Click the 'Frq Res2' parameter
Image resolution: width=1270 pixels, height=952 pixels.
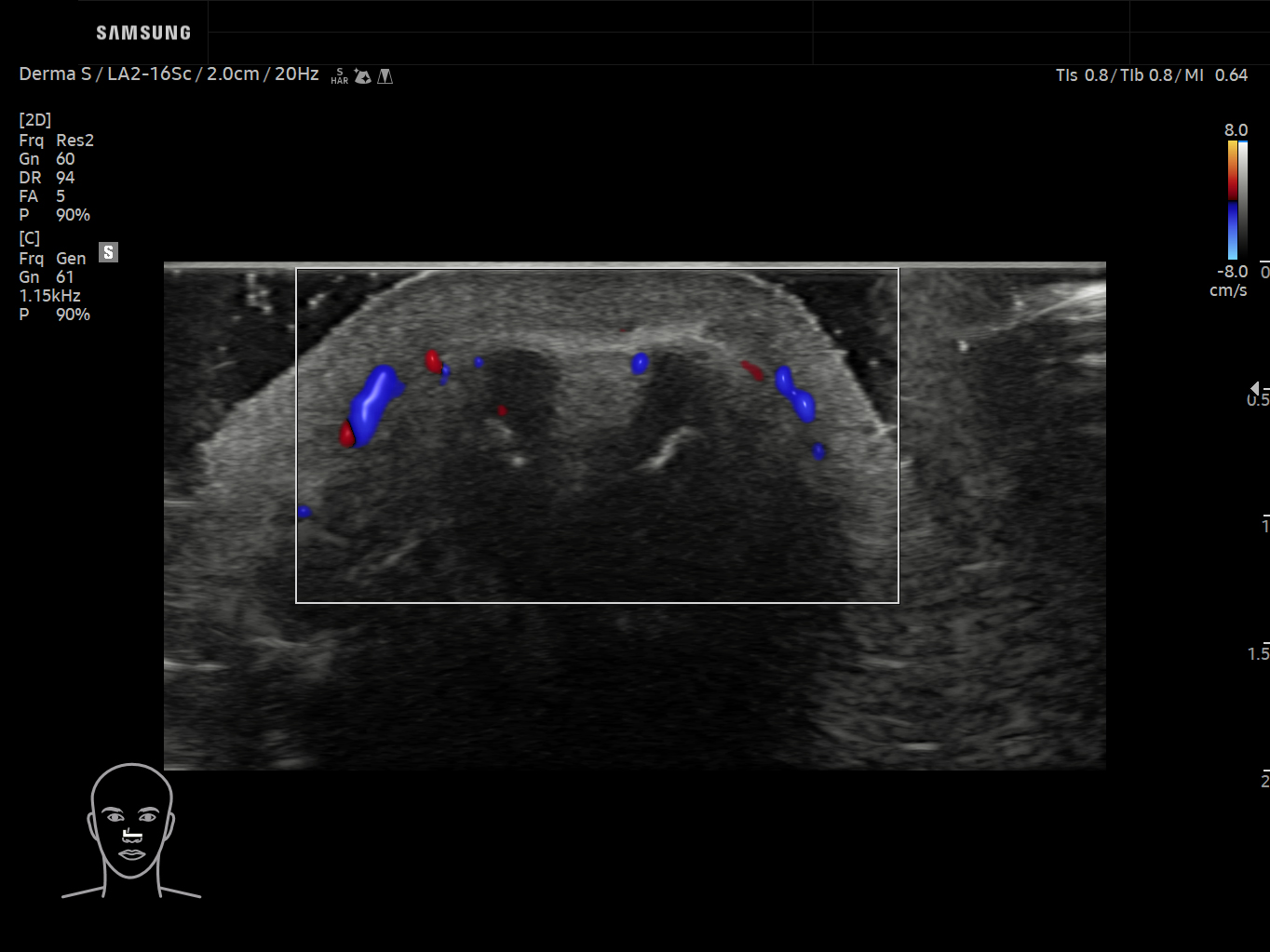[x=57, y=141]
